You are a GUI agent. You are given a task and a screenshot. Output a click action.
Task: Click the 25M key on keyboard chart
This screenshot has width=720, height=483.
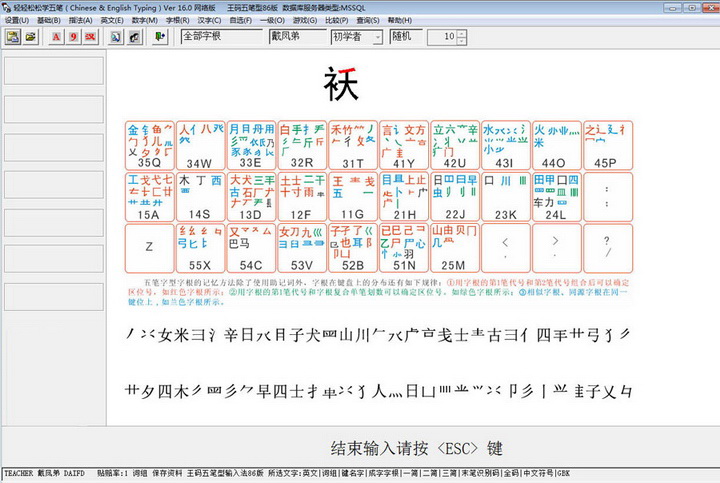pyautogui.click(x=455, y=248)
